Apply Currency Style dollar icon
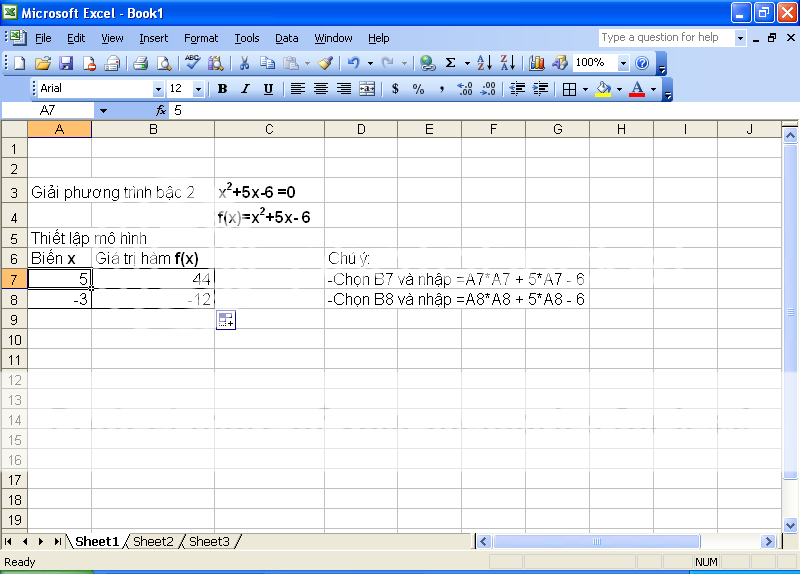The image size is (800, 574). point(395,89)
